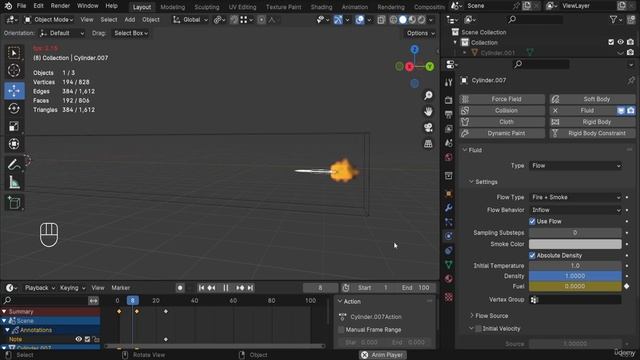Open the Global transform orientation dropdown
Screen dimensions: 640x360
coord(190,20)
